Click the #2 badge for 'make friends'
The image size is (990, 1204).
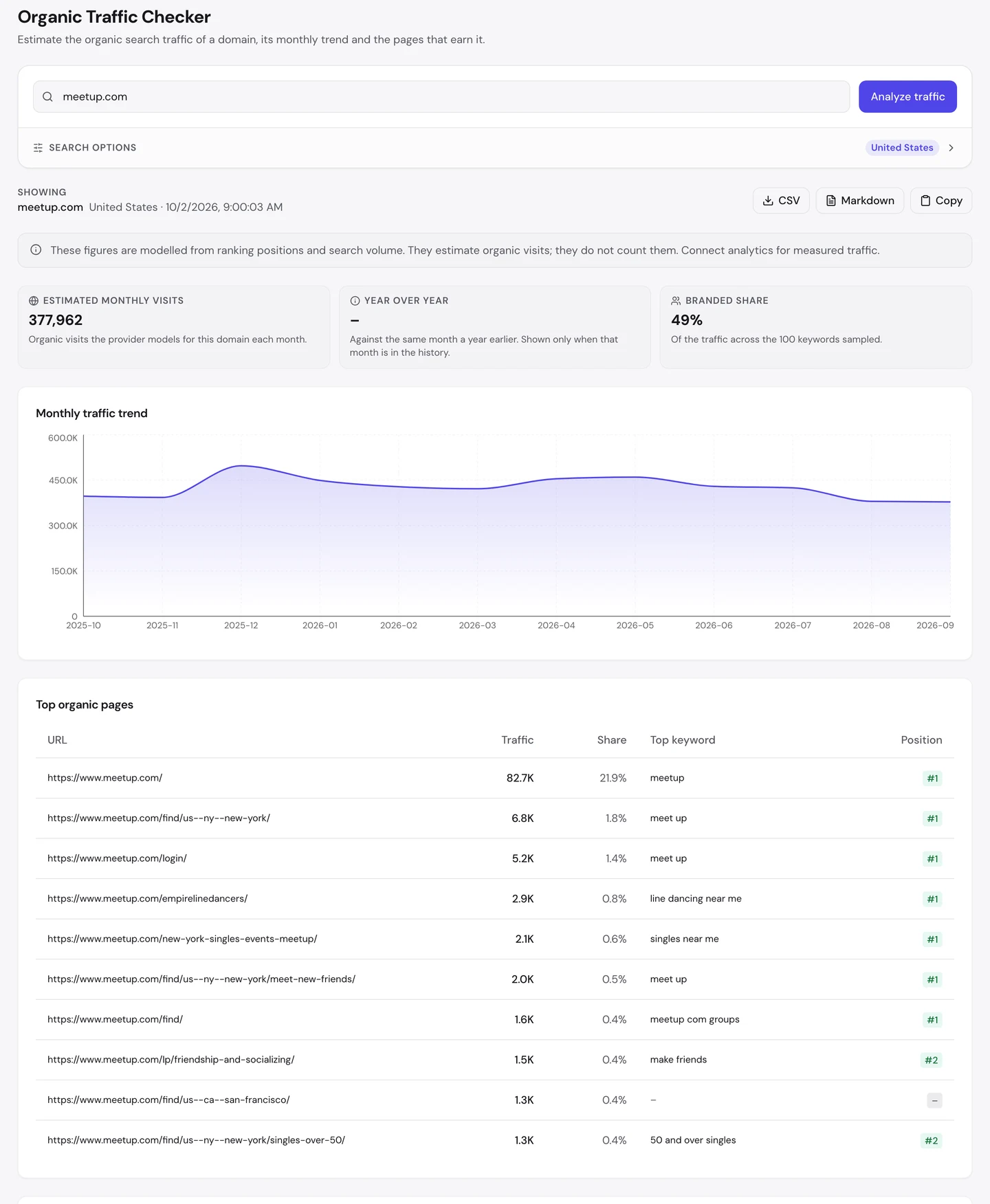(931, 1060)
